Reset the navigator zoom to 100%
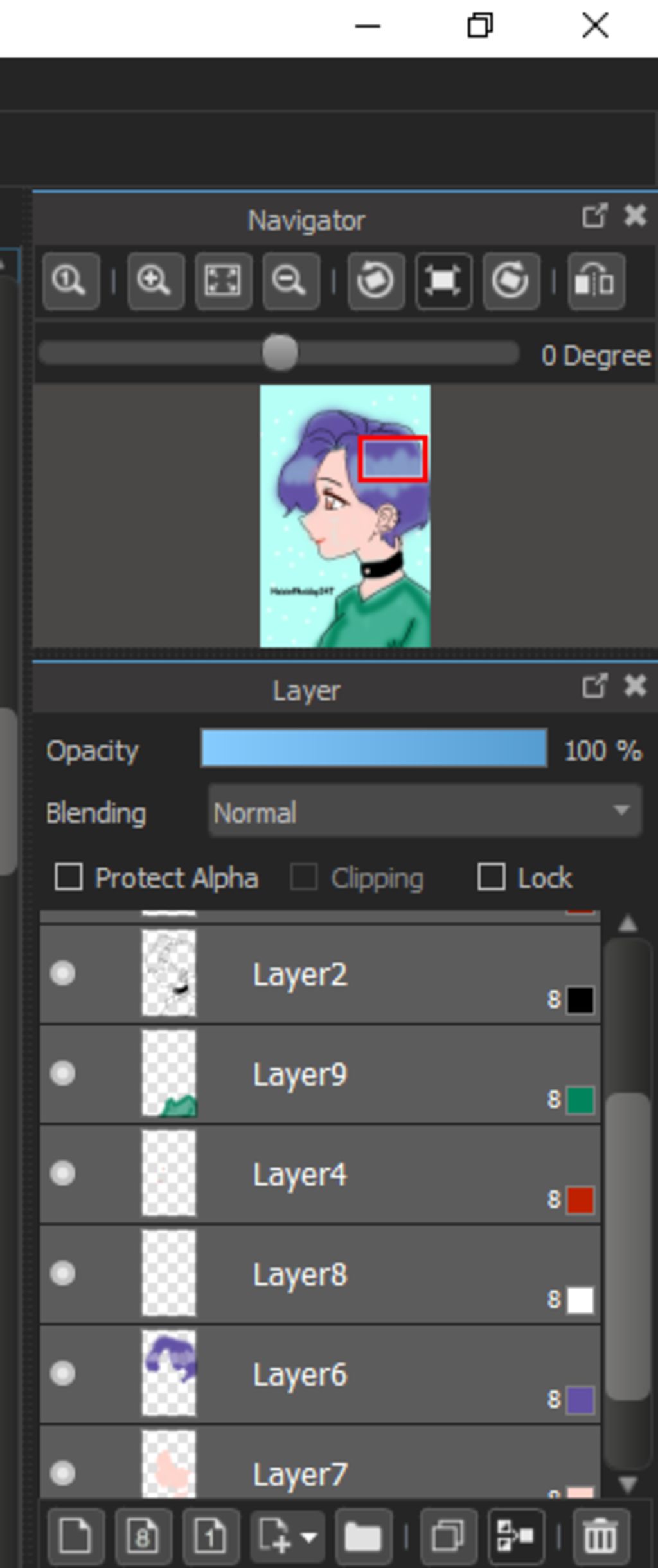The image size is (658, 1568). click(71, 281)
